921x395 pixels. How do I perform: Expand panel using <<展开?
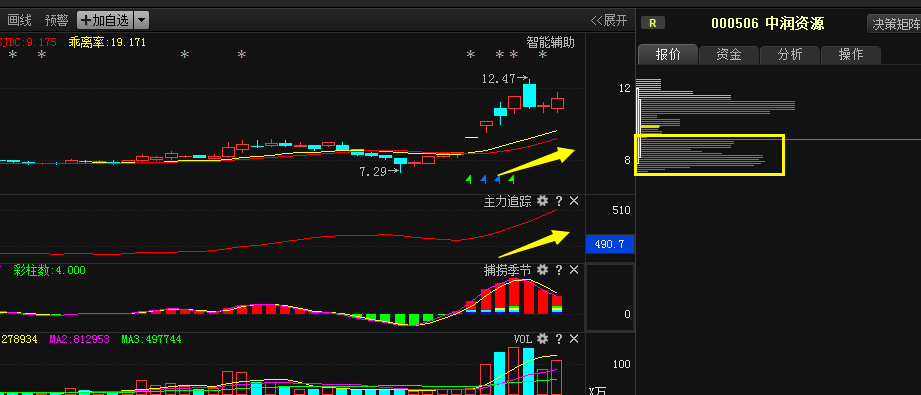coord(609,21)
